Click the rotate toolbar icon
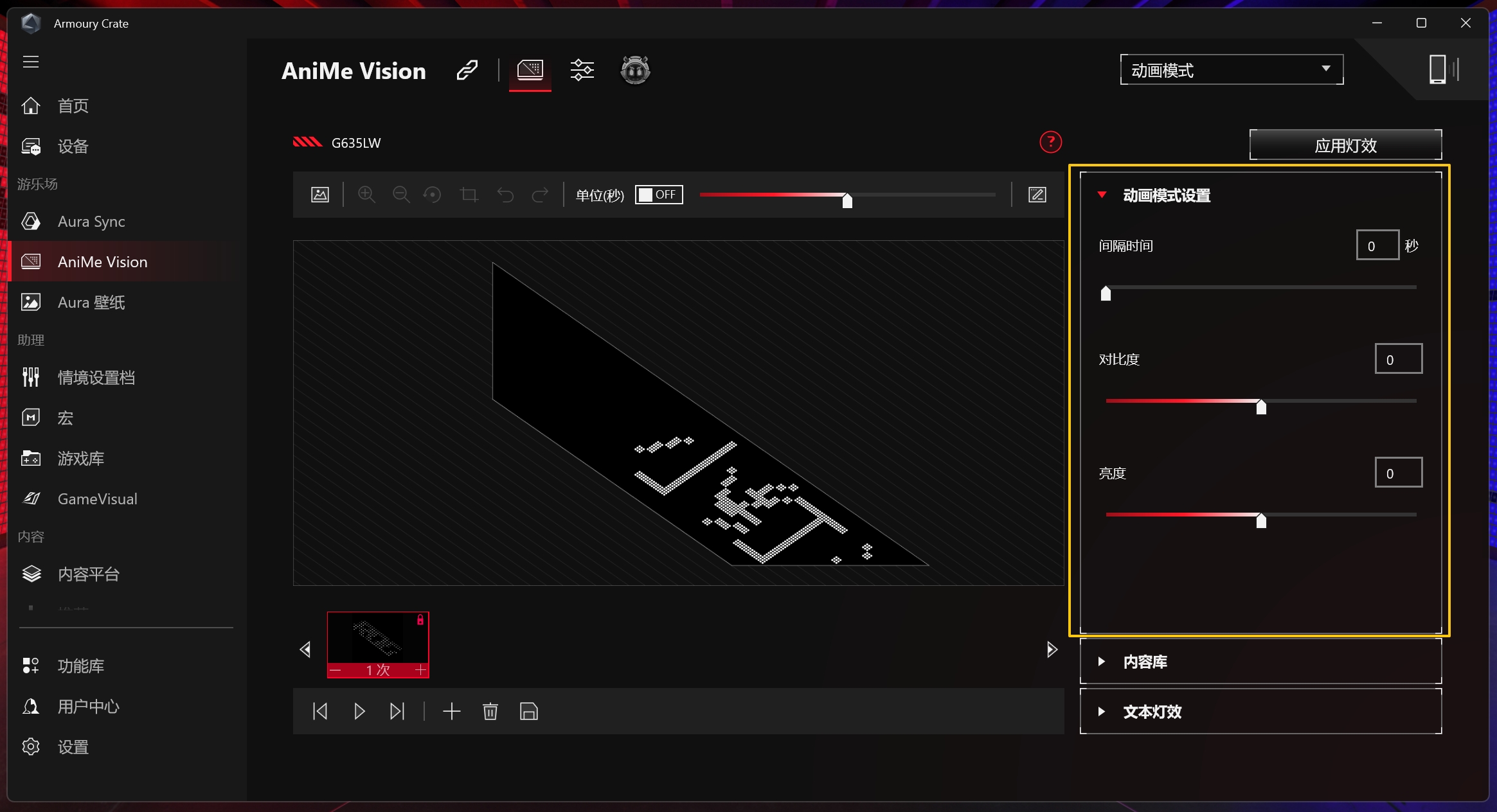1497x812 pixels. [433, 195]
